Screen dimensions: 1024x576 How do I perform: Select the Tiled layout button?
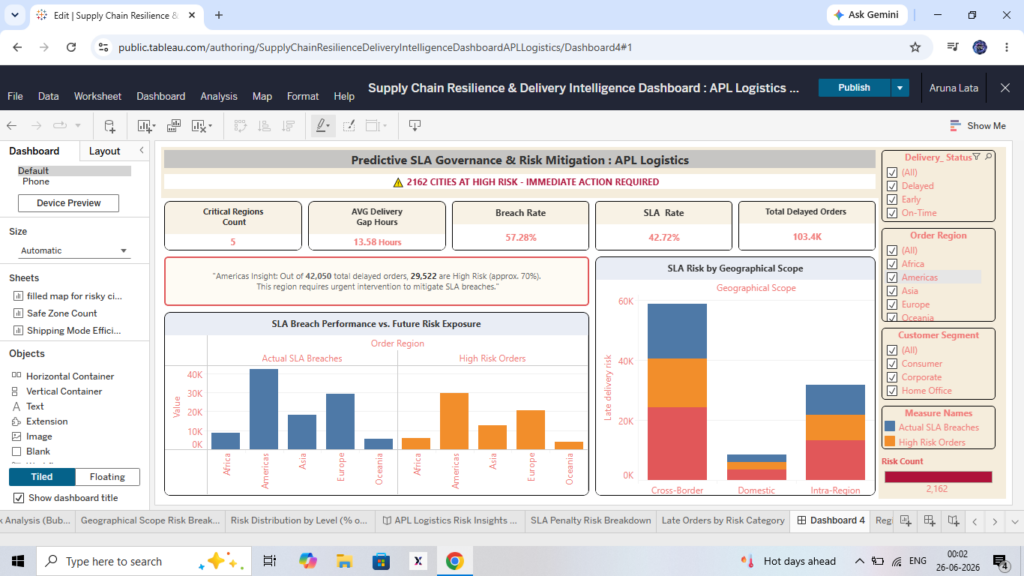[42, 477]
